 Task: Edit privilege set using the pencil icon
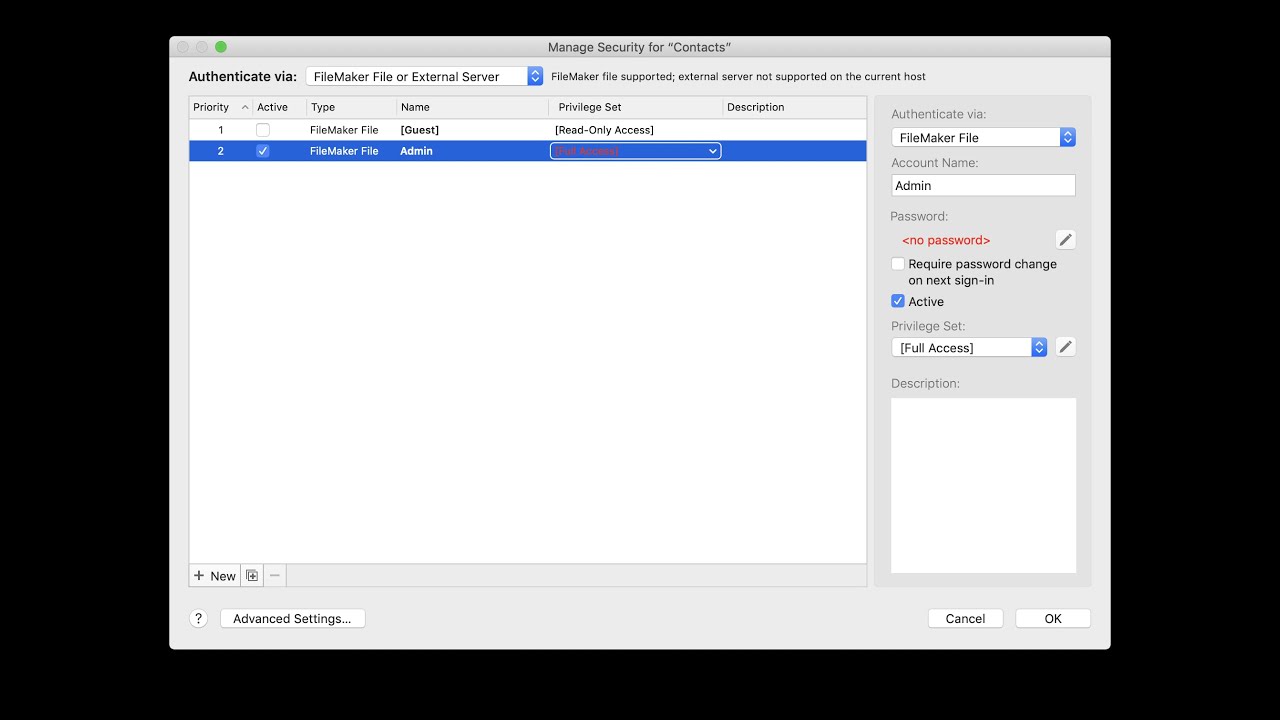1066,347
